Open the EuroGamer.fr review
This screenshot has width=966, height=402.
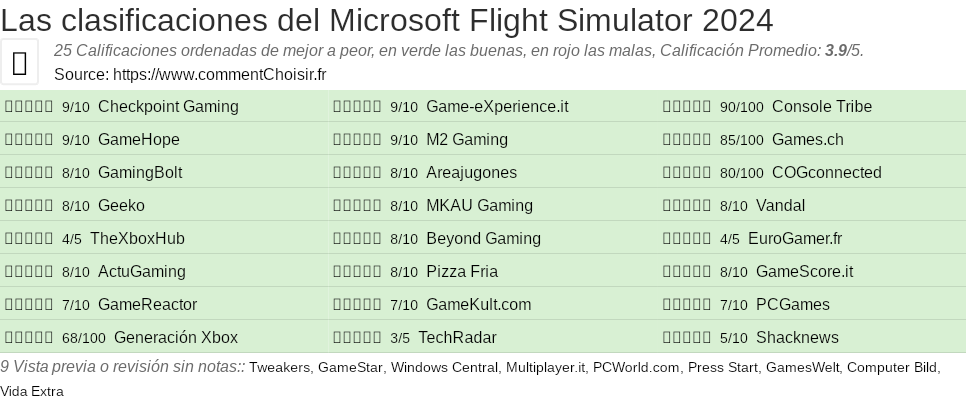pos(794,239)
